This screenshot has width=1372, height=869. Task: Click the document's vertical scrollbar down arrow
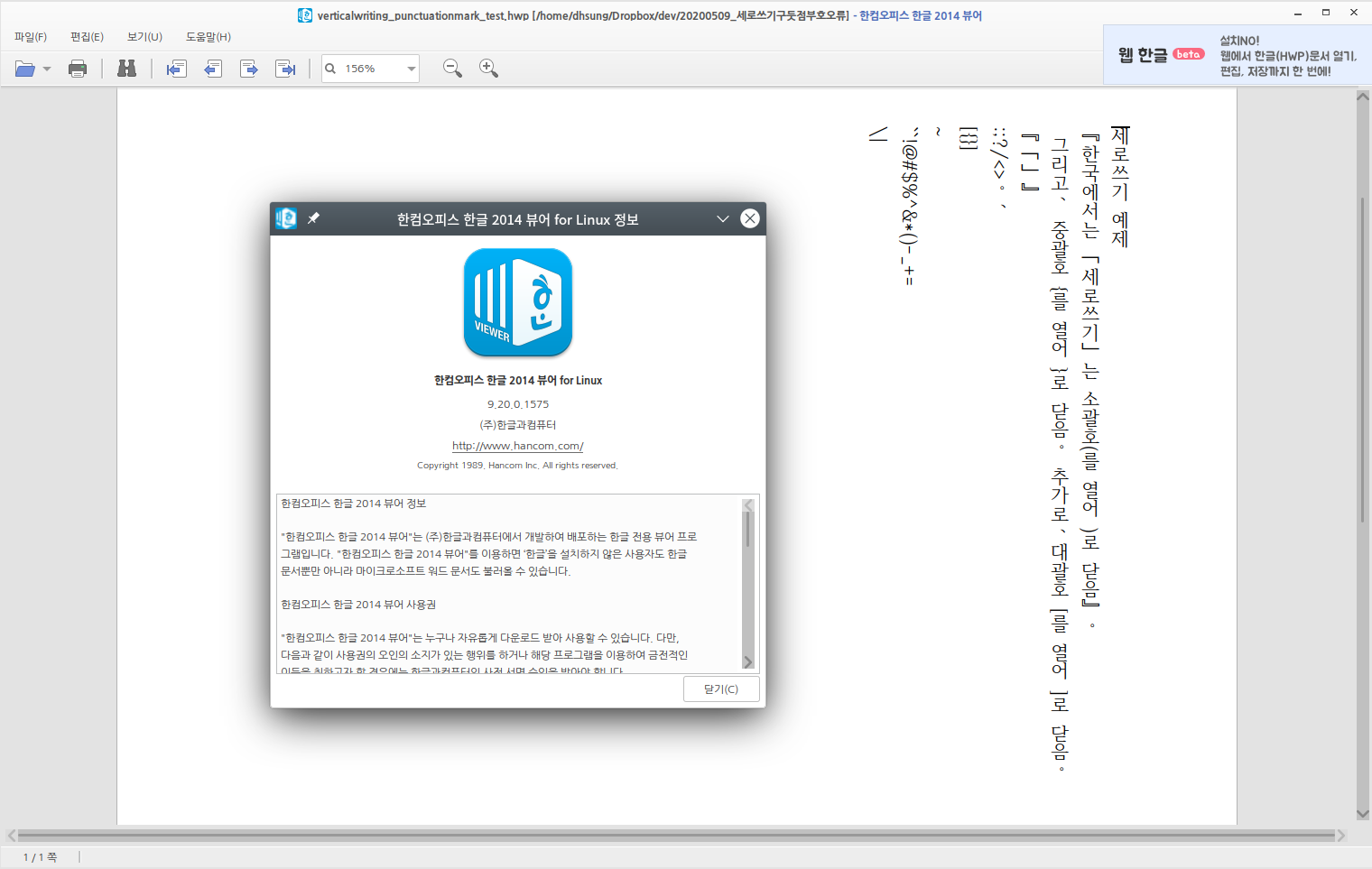(x=1363, y=814)
